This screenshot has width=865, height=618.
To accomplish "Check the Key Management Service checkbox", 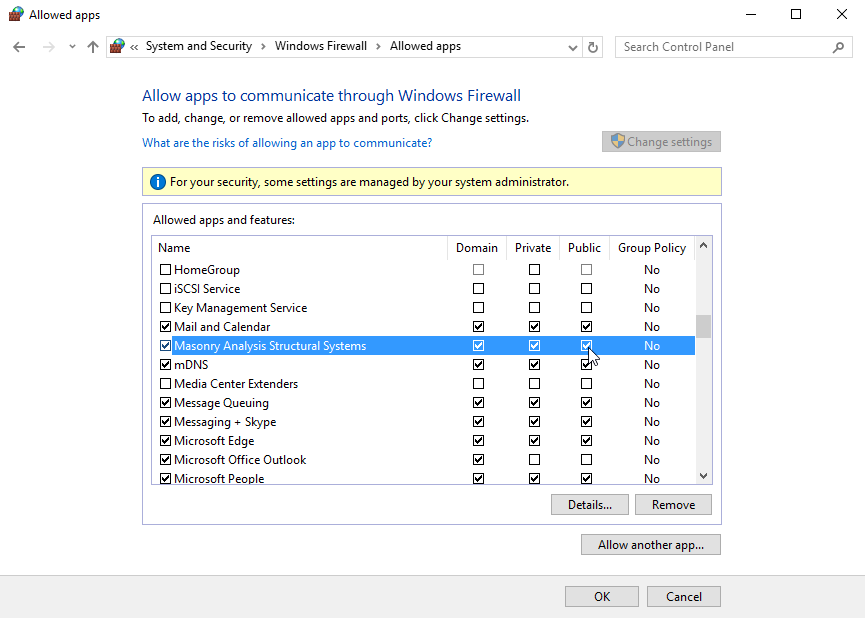I will pos(165,308).
